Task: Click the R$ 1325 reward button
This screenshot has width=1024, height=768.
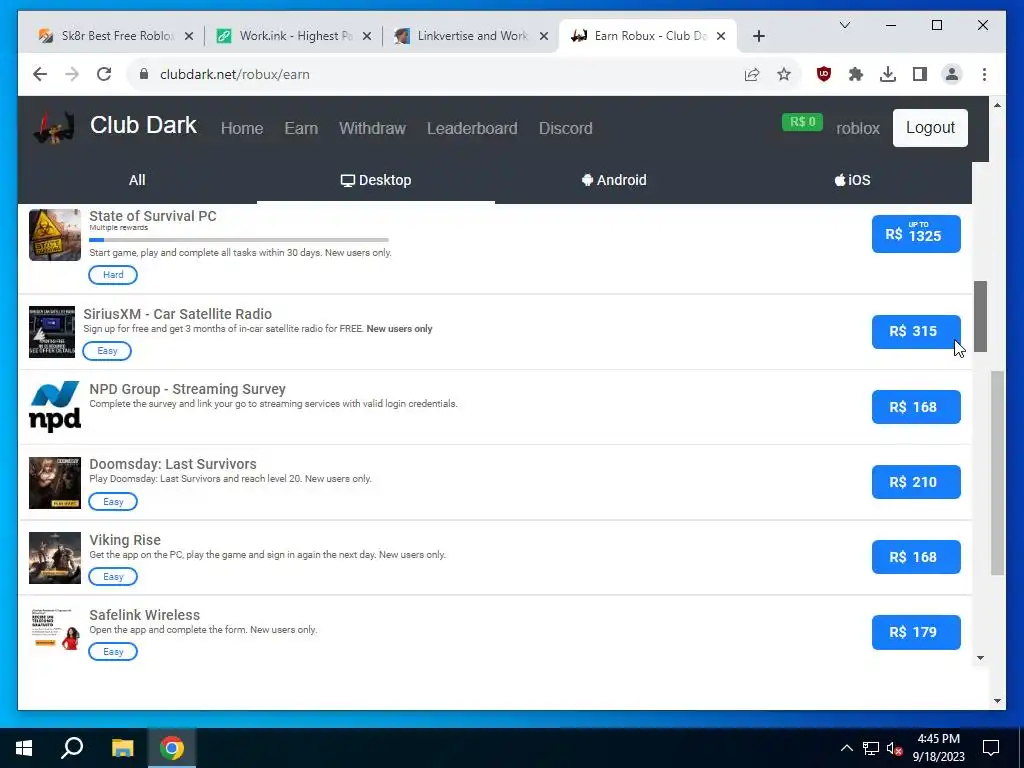Action: pyautogui.click(x=916, y=234)
